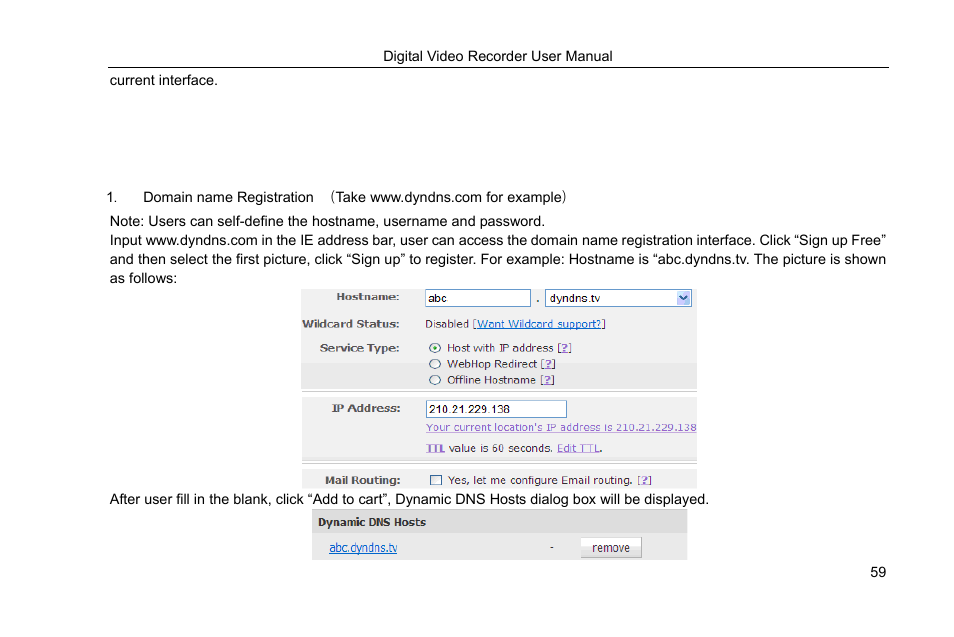The width and height of the screenshot is (954, 637).
Task: Click the Your current location's IP address link
Action: (x=561, y=427)
